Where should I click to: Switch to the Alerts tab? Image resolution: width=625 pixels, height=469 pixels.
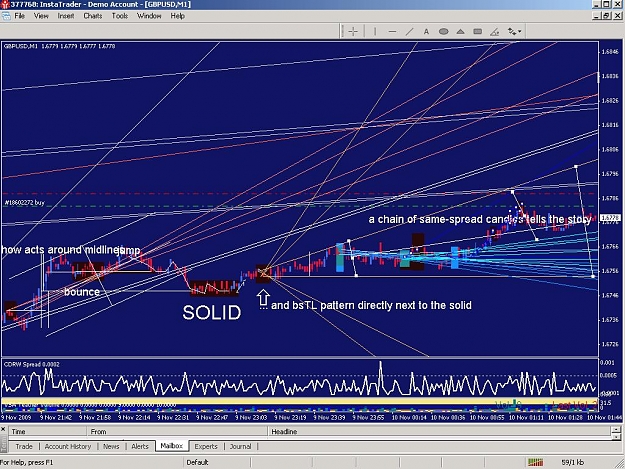click(x=140, y=446)
